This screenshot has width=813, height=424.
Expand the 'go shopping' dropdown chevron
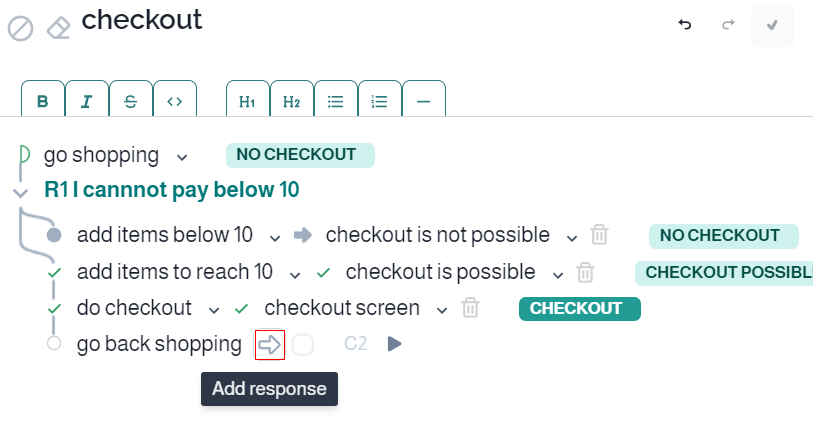pyautogui.click(x=182, y=157)
